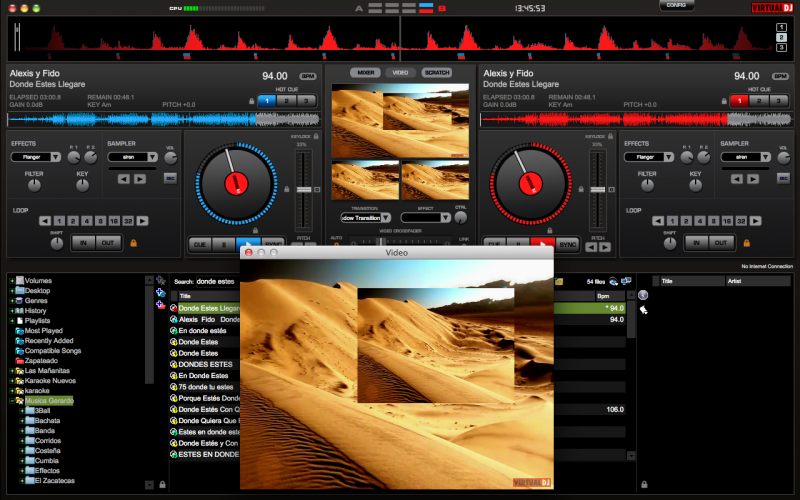Viewport: 800px width, 500px height.
Task: Click right deck SYNC button
Action: click(567, 244)
